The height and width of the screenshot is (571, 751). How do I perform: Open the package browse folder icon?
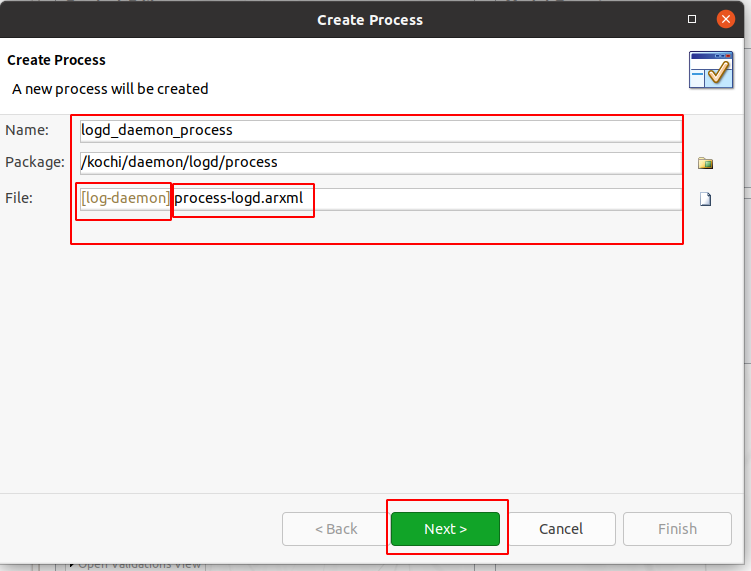click(705, 163)
